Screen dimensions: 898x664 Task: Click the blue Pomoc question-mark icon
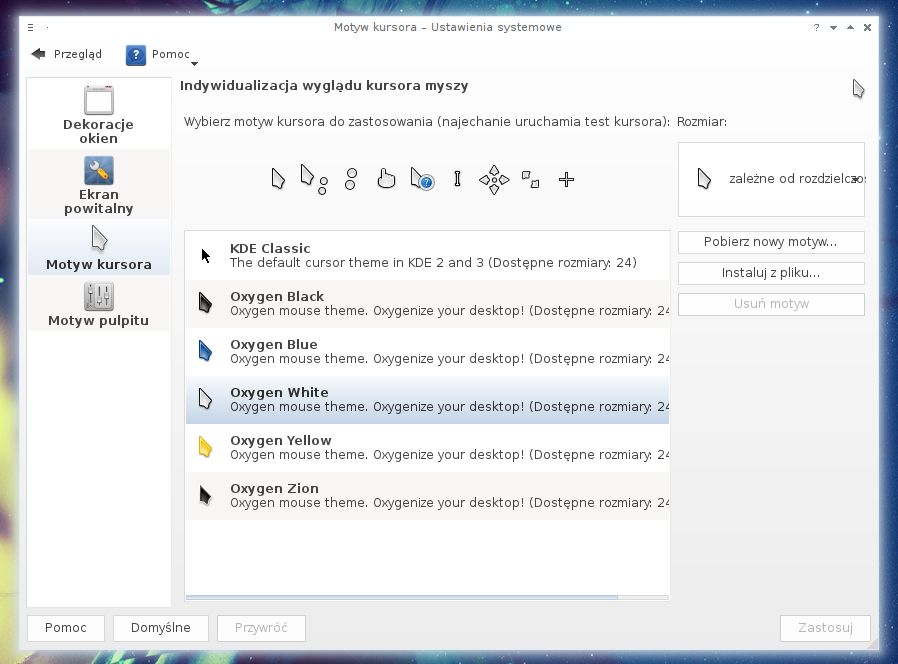tap(136, 55)
